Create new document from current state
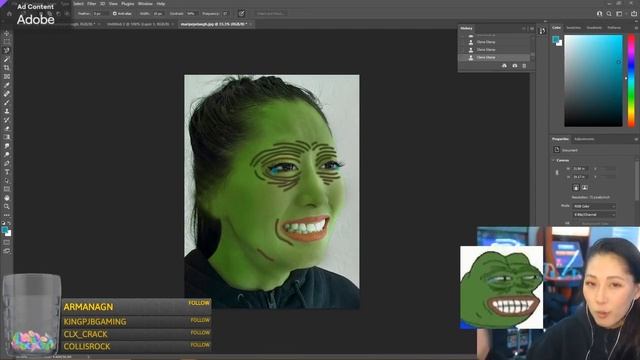Screen dimensions: 640x360 504,66
